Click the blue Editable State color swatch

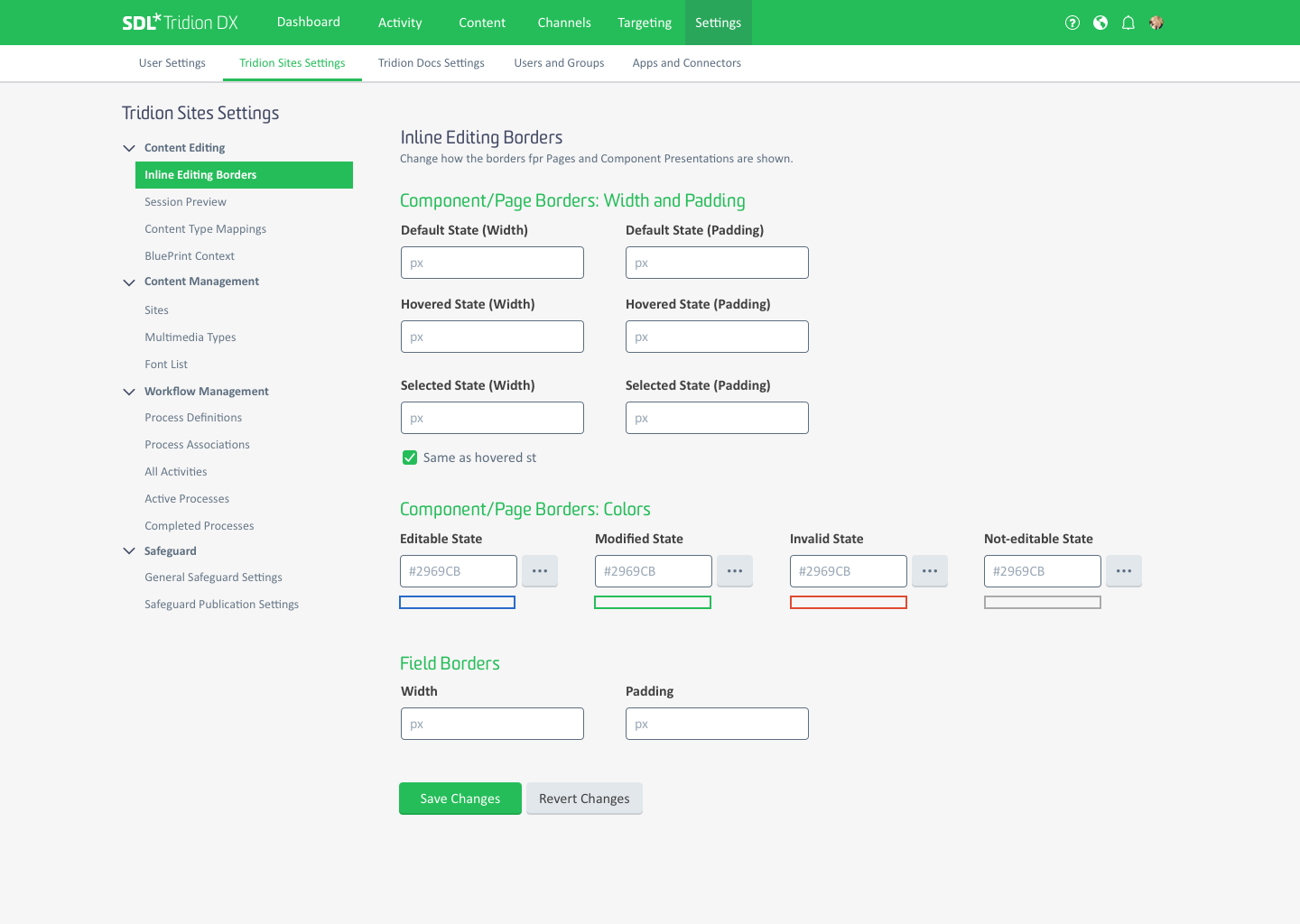click(458, 603)
